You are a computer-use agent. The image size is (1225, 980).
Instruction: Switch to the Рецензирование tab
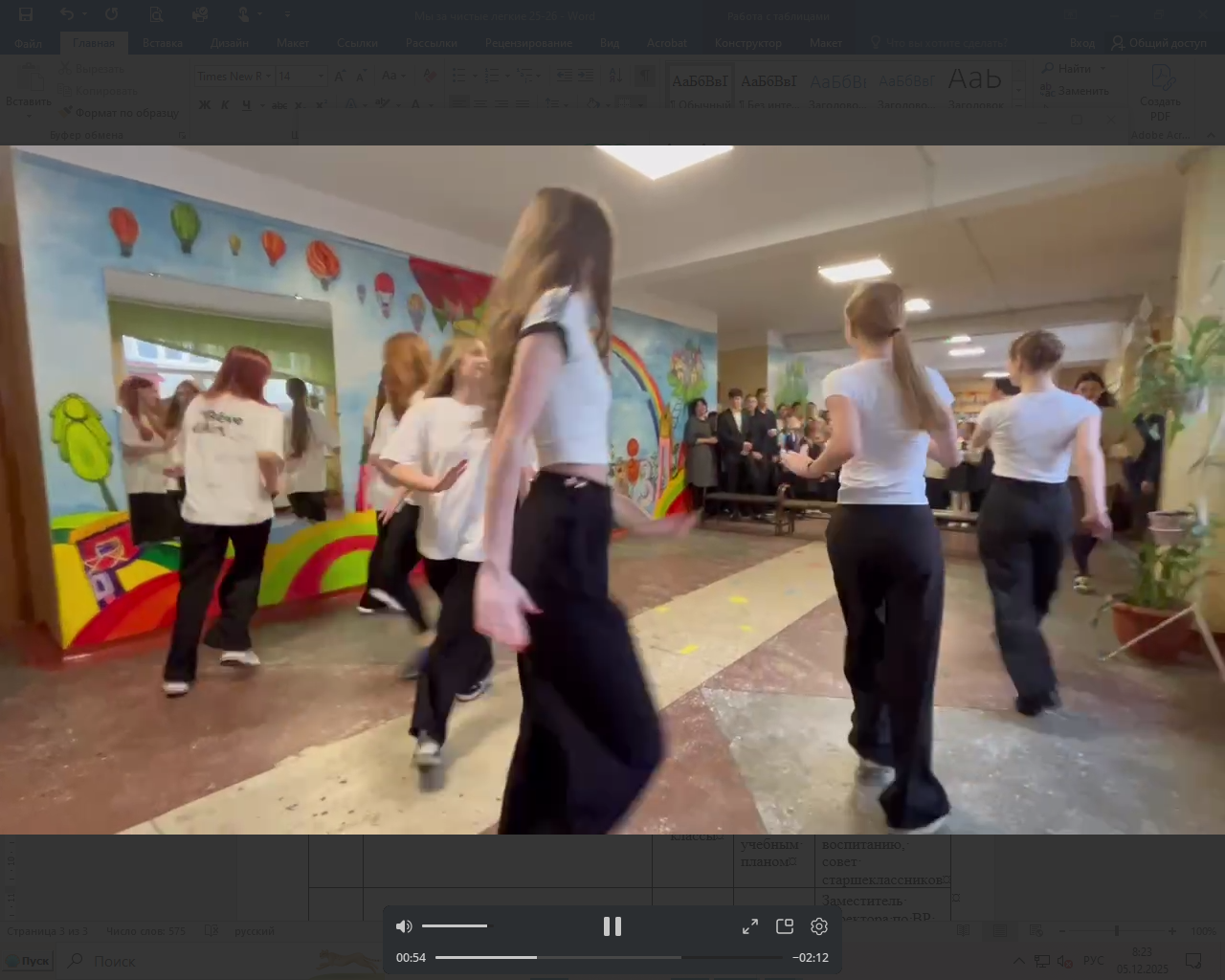[x=528, y=43]
